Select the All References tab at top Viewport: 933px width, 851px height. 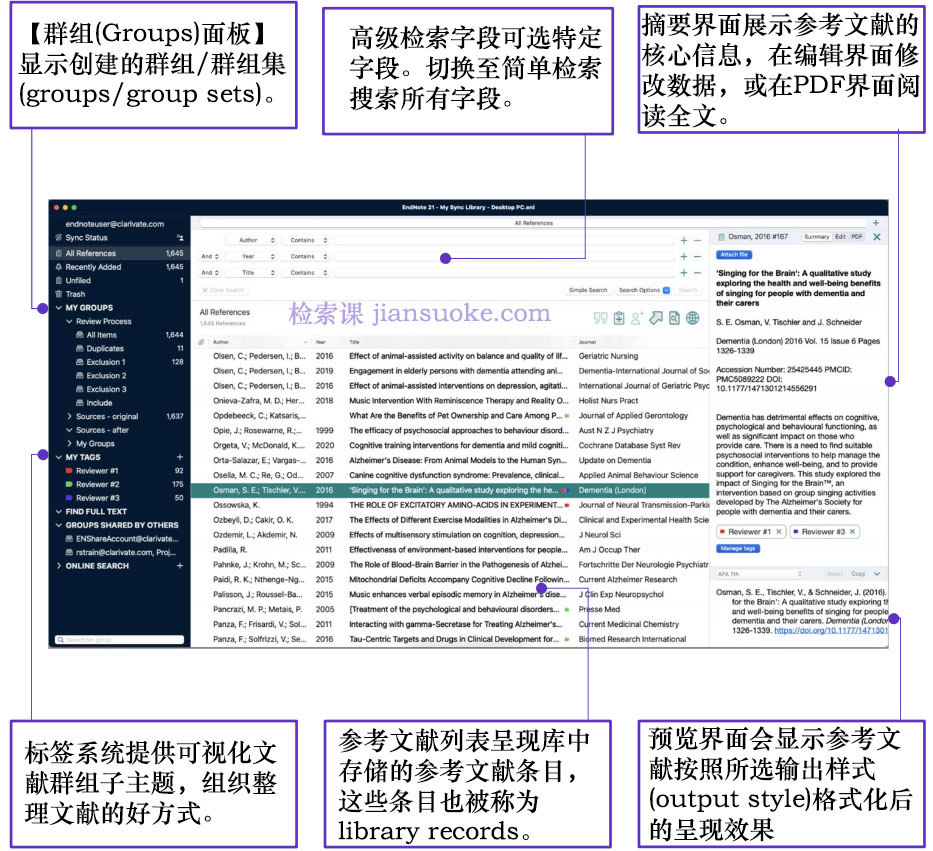(534, 223)
